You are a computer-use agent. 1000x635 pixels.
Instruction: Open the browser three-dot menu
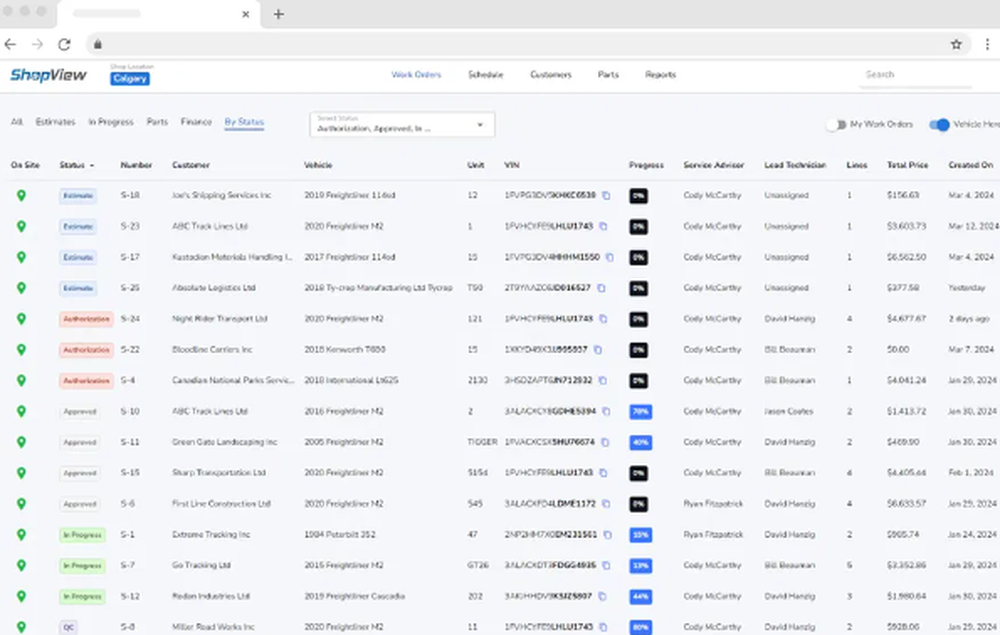pyautogui.click(x=987, y=44)
